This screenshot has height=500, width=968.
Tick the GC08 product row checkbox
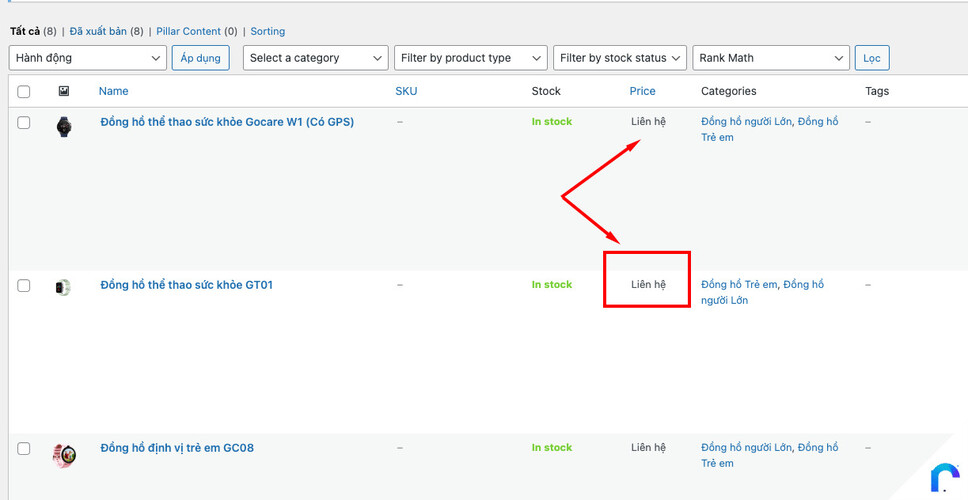coord(24,449)
